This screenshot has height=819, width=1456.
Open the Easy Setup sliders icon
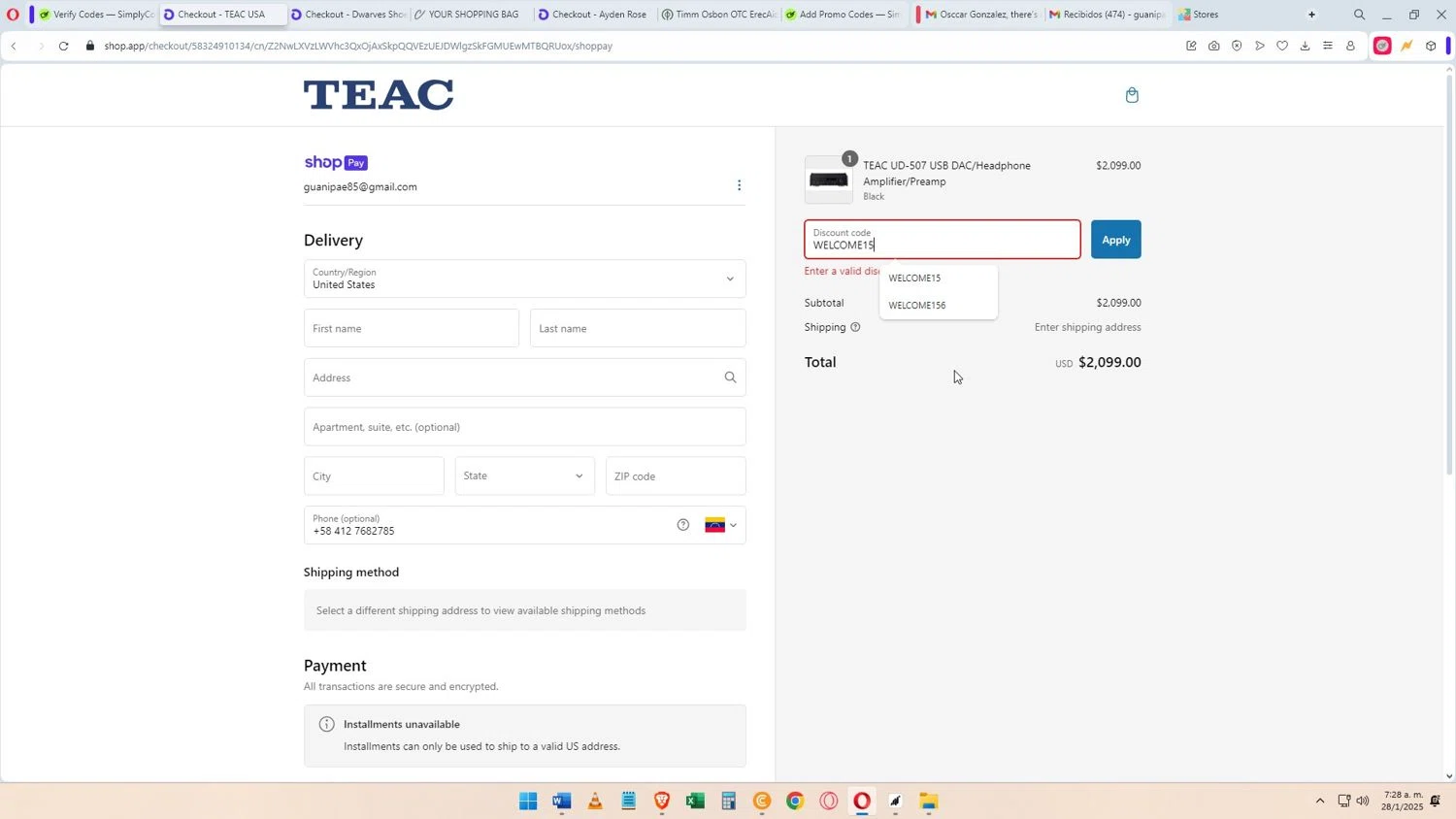tap(1328, 46)
